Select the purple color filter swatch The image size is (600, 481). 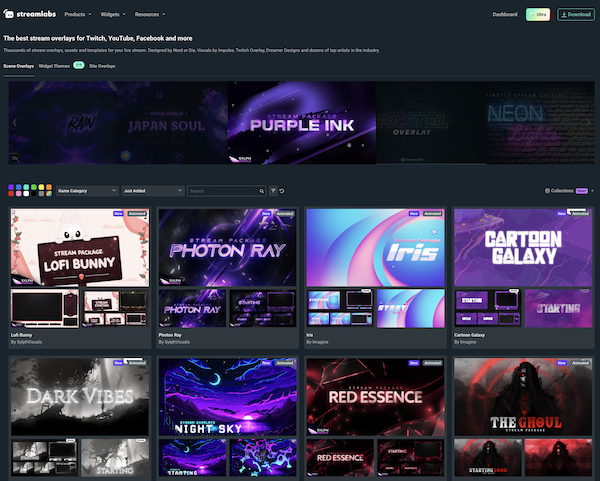(x=11, y=187)
